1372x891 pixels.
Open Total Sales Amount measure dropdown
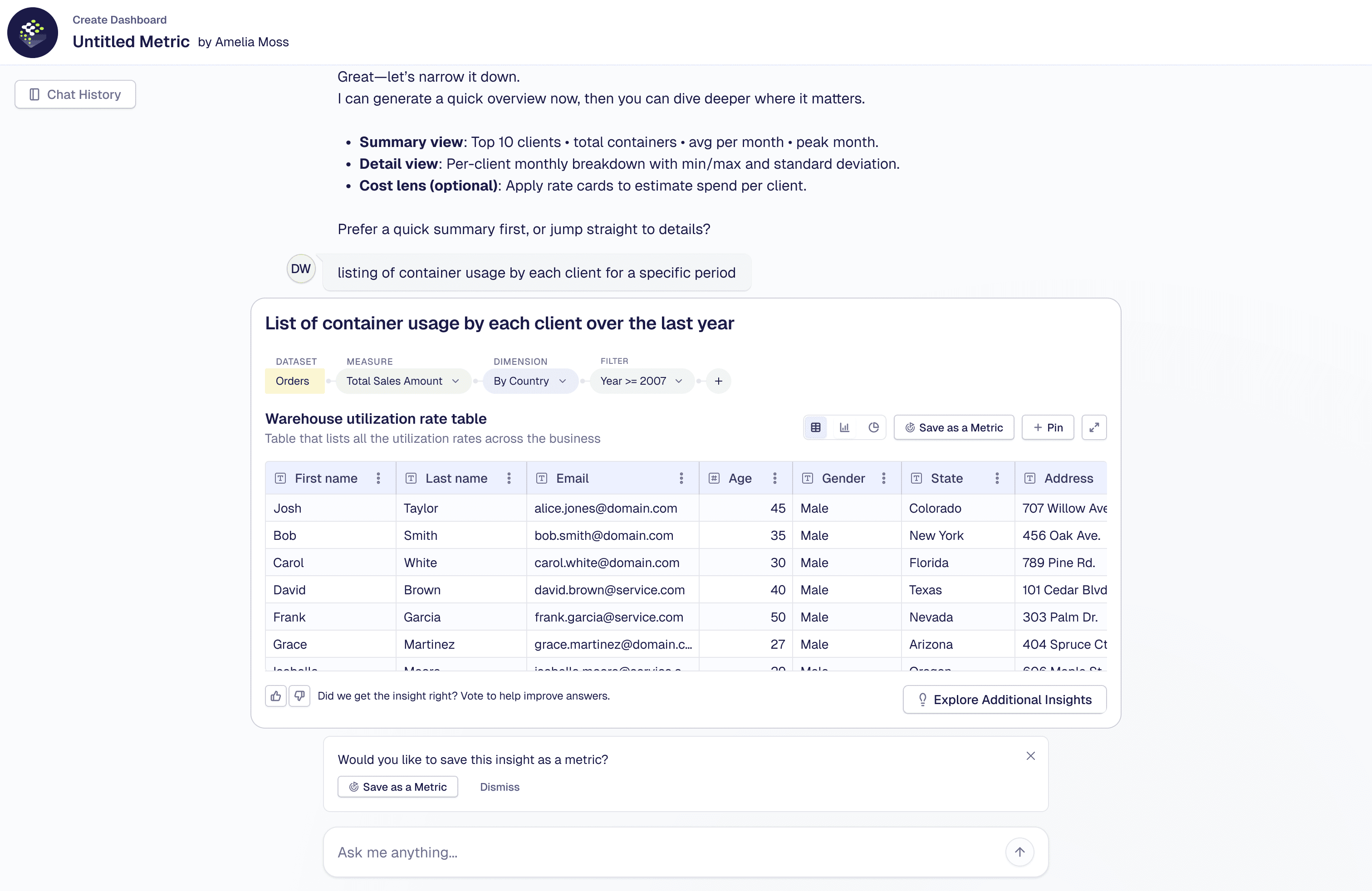click(403, 381)
